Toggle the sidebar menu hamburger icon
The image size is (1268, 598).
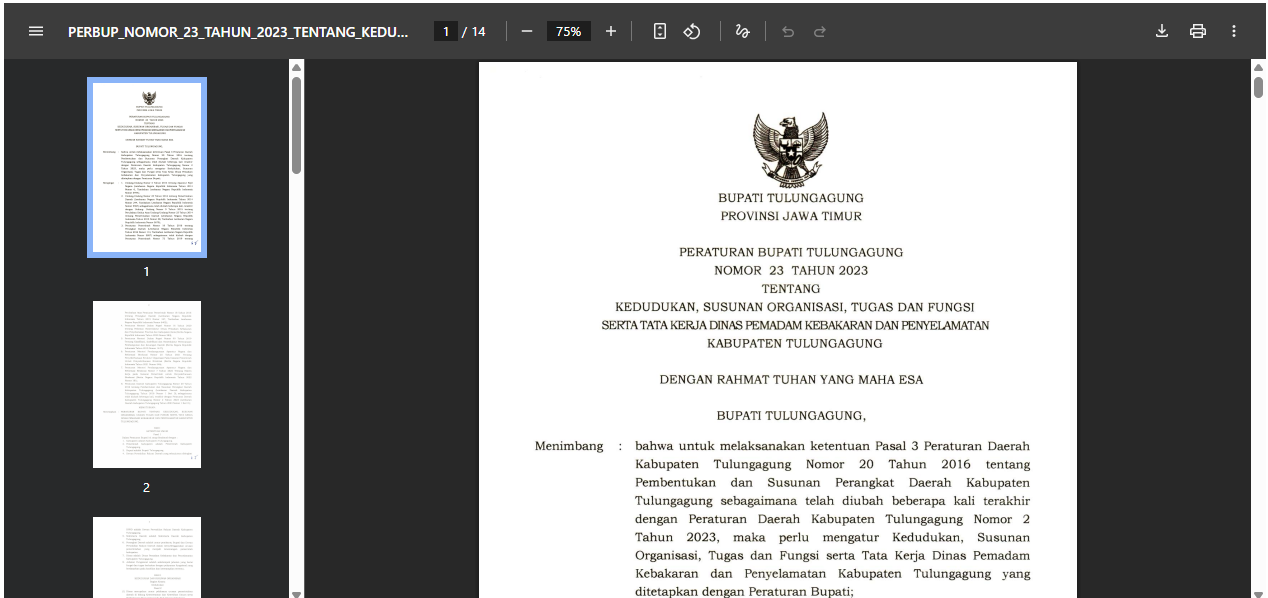click(36, 31)
